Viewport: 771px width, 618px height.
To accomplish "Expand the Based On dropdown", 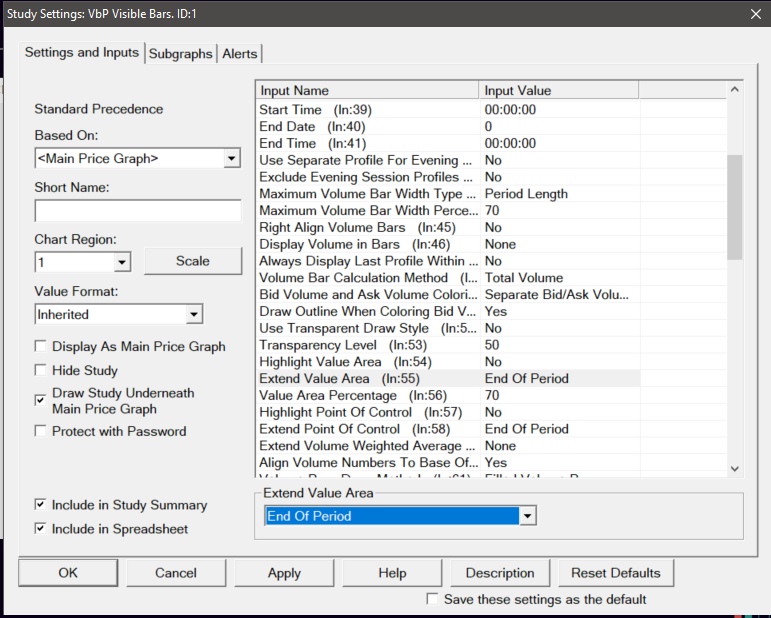I will pyautogui.click(x=231, y=158).
